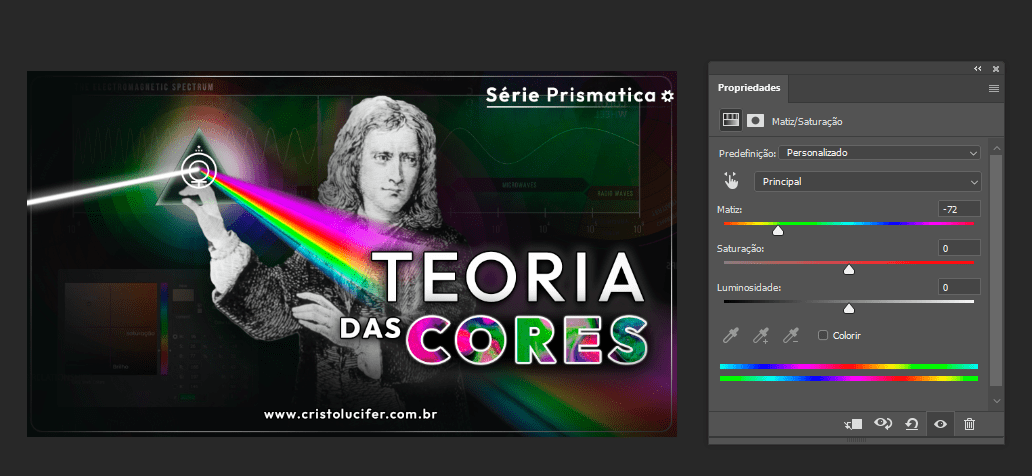View previous state of adjustment
This screenshot has width=1032, height=476.
click(883, 424)
